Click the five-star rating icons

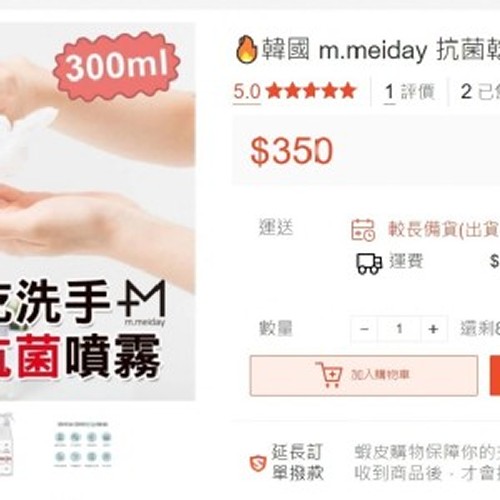311,91
